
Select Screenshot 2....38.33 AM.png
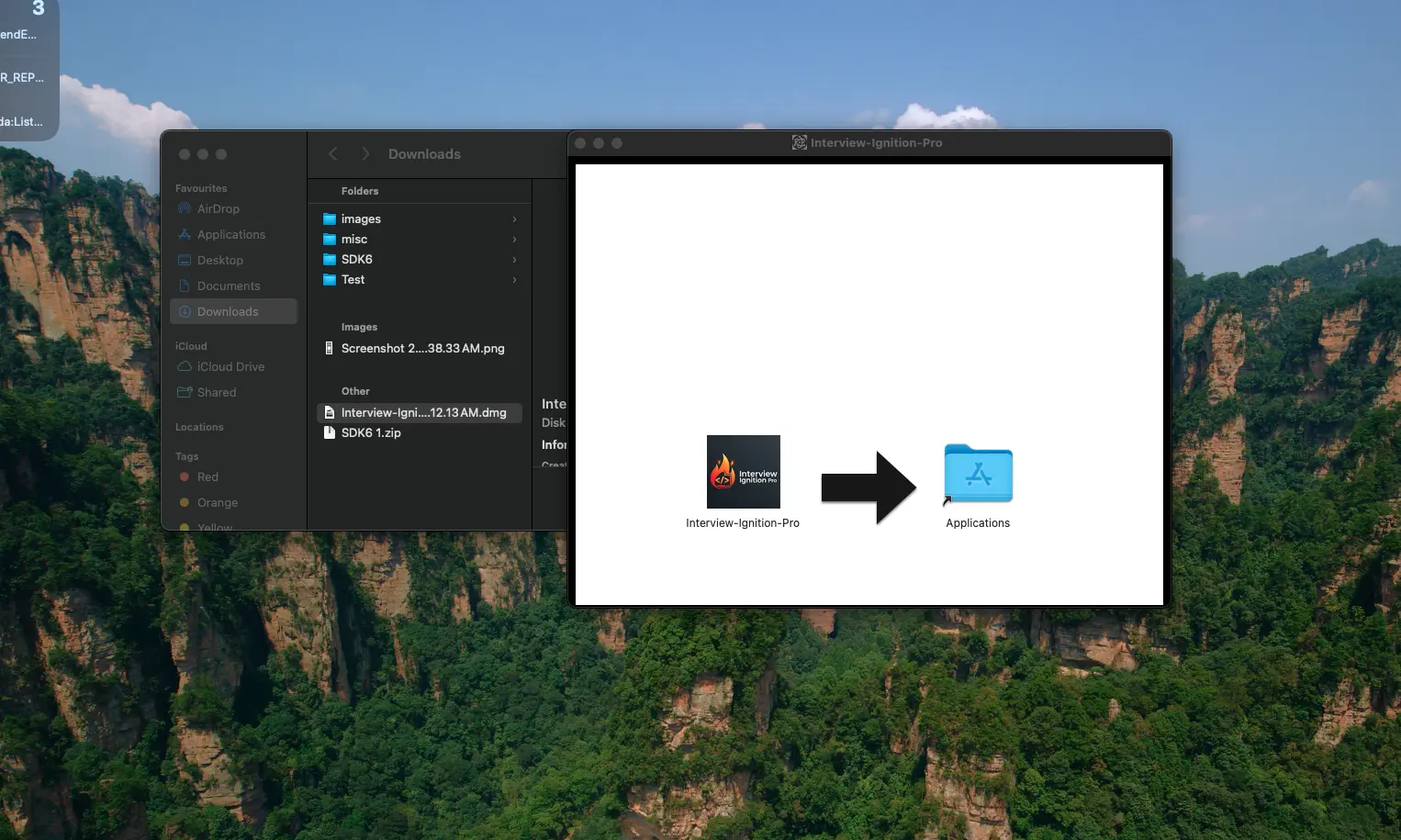(x=422, y=348)
